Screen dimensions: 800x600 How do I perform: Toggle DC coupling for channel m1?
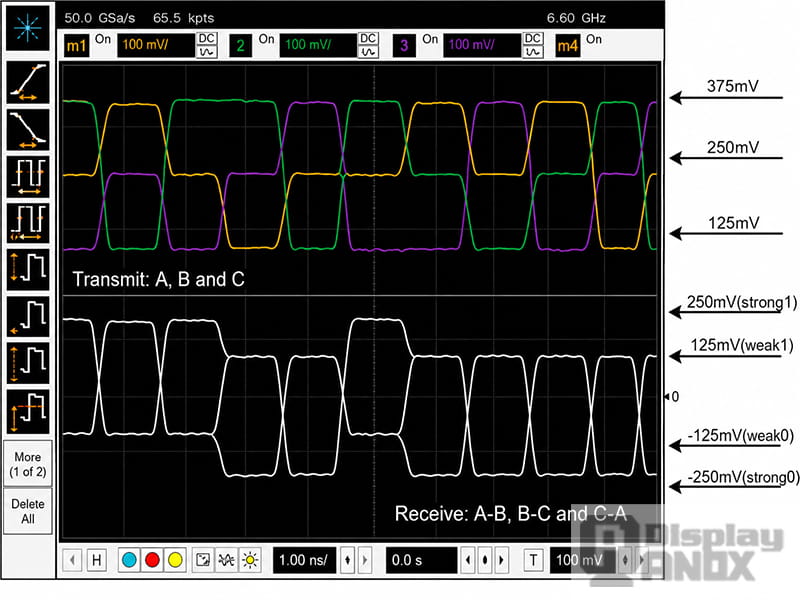coord(207,39)
